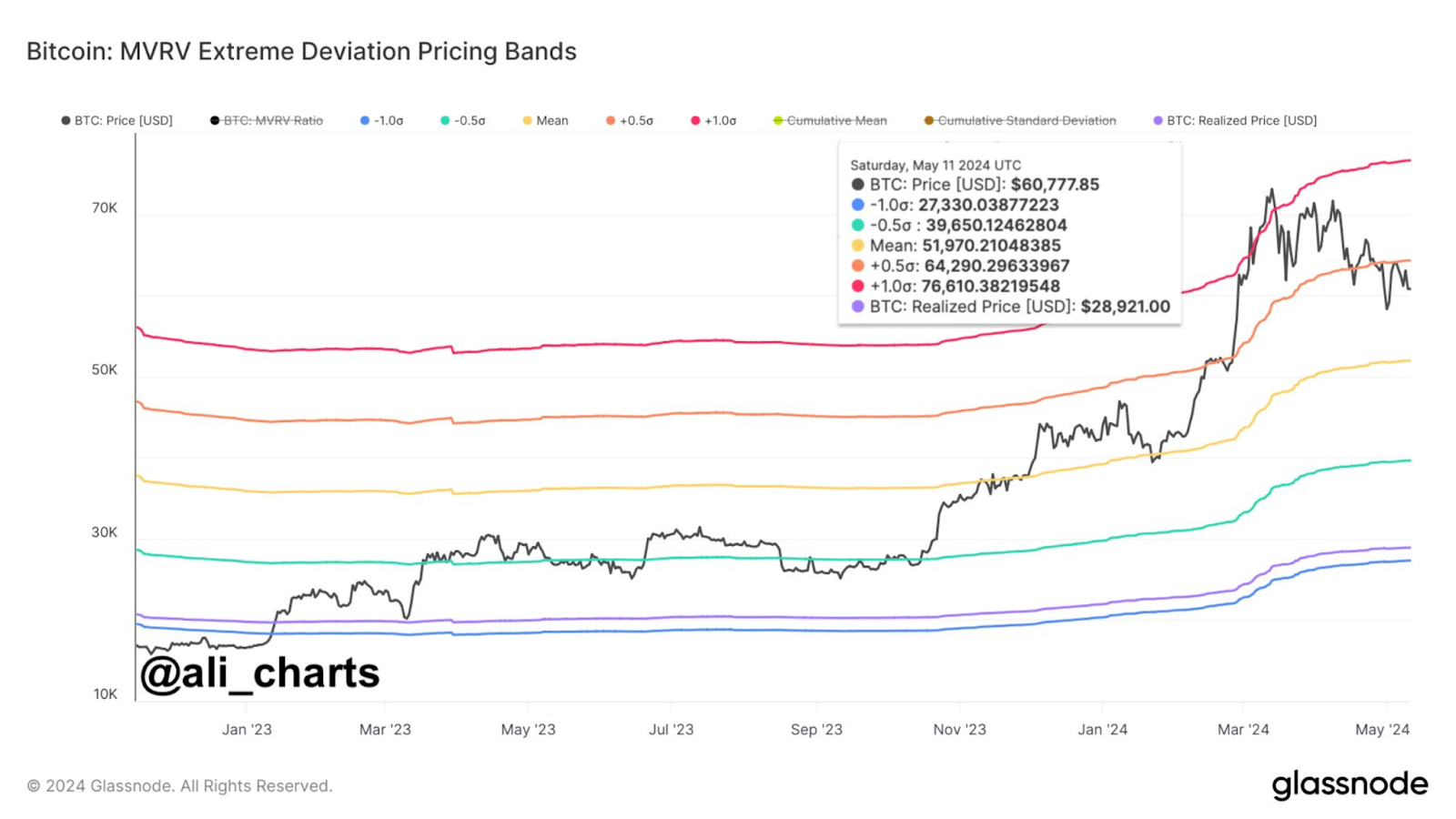Viewport: 1456px width, 819px height.
Task: Hide the -1.0σ band from legend
Action: coord(381,120)
